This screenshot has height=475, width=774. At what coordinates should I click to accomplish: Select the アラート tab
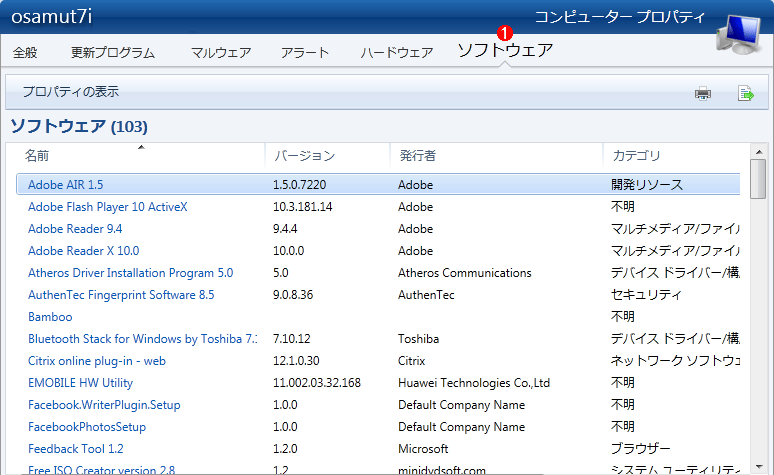(x=305, y=52)
